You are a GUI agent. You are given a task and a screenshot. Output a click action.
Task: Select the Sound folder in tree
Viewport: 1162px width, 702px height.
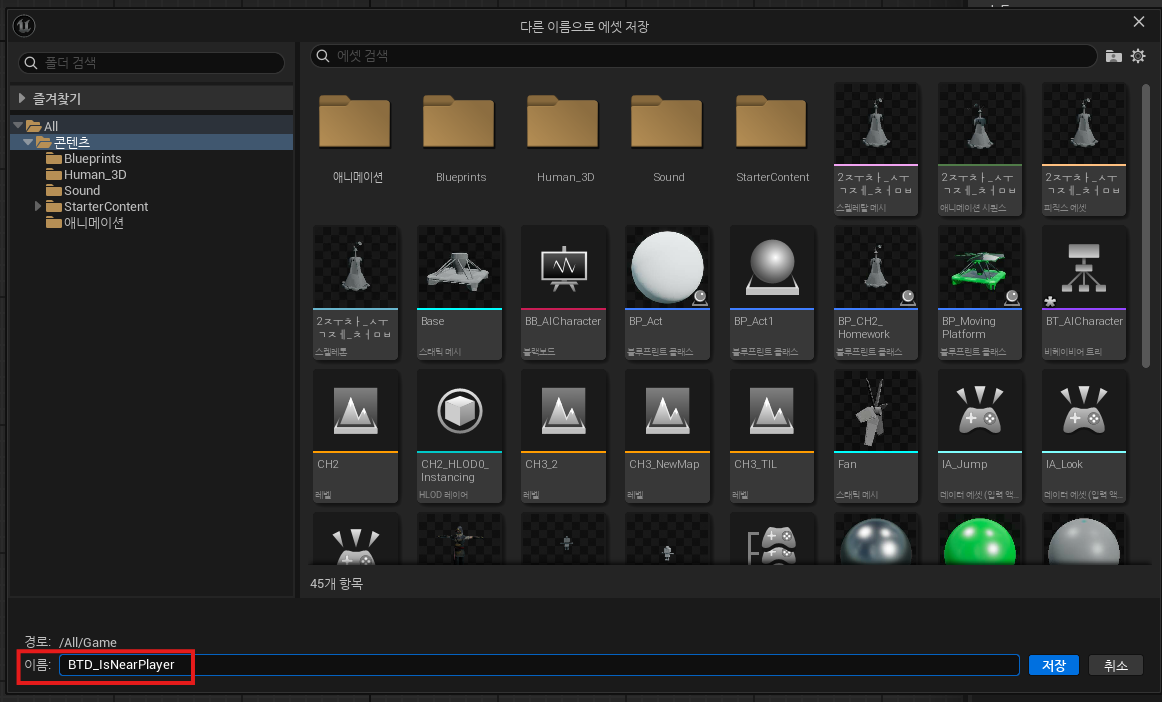point(82,191)
